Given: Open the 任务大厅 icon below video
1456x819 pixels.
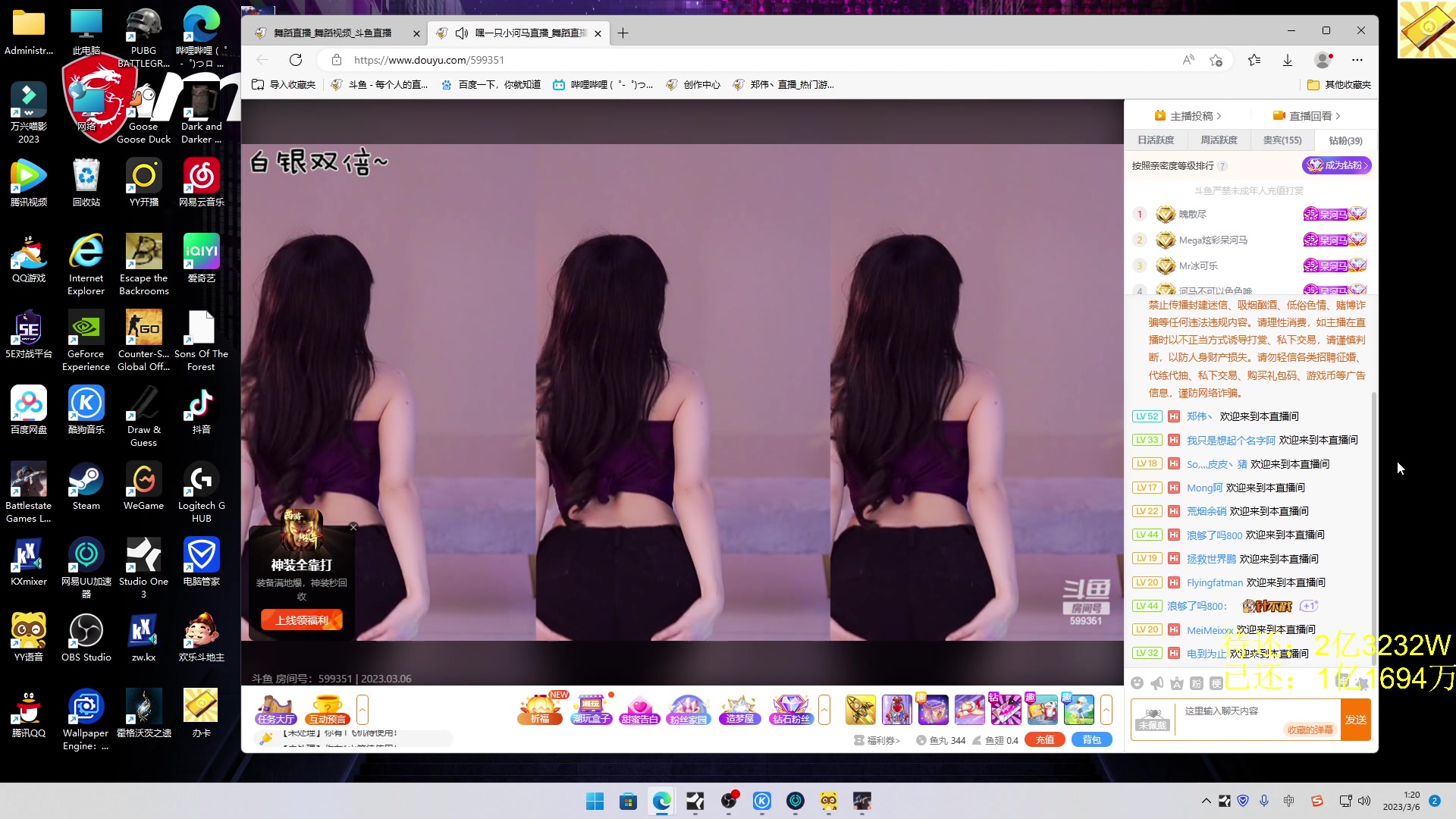Looking at the screenshot, I should (x=275, y=710).
